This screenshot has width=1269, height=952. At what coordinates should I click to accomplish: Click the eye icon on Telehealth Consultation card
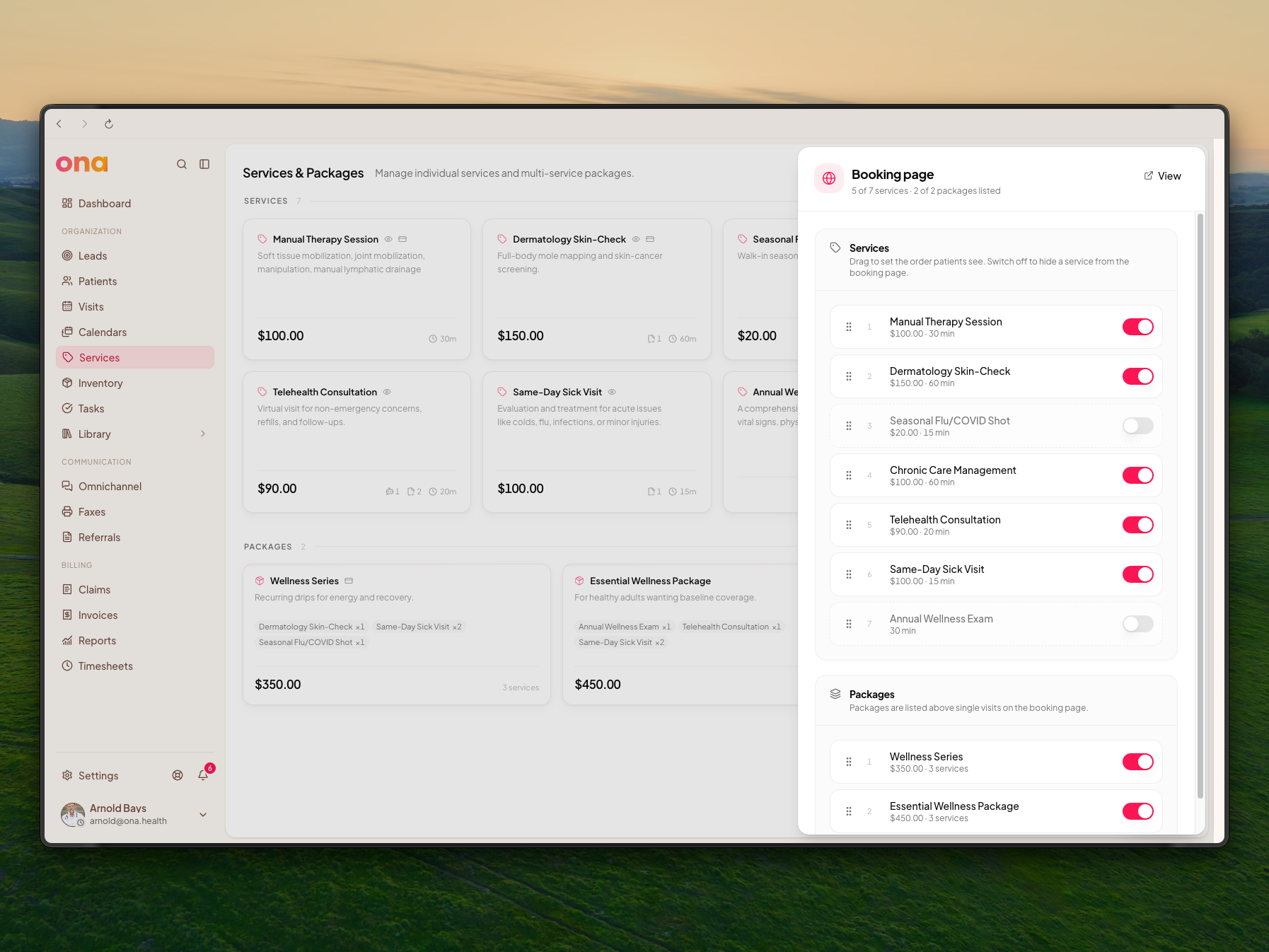click(387, 392)
